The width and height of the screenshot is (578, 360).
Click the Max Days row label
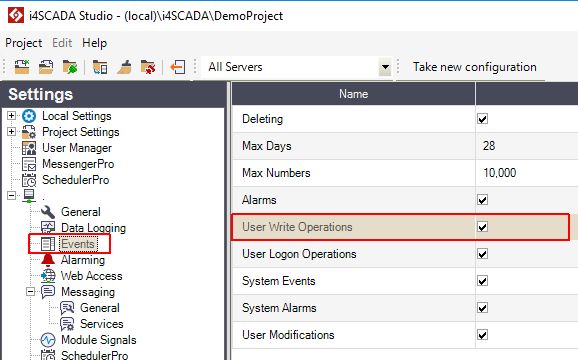pyautogui.click(x=267, y=146)
